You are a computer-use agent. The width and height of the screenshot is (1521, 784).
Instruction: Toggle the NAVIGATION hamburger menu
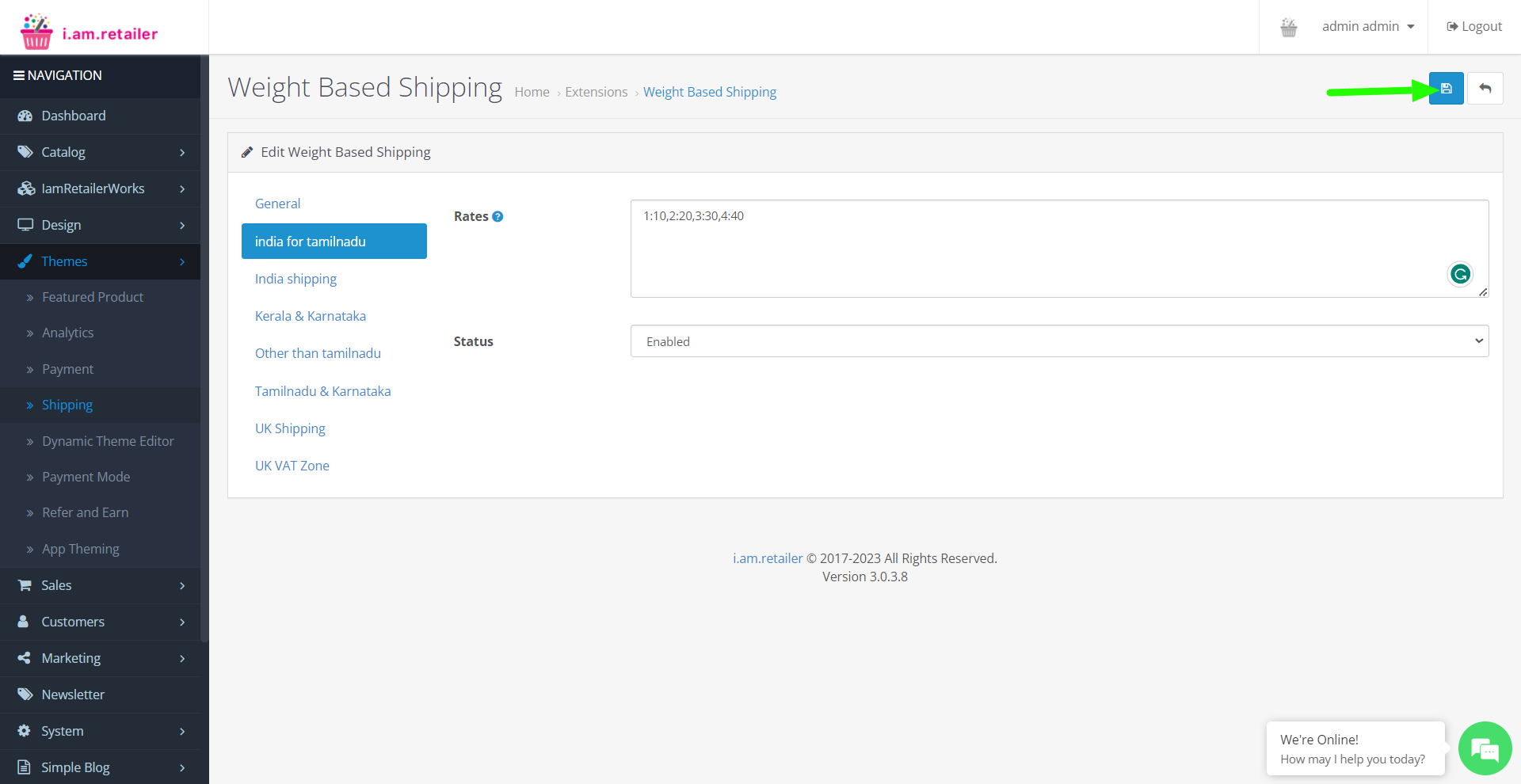click(x=18, y=75)
